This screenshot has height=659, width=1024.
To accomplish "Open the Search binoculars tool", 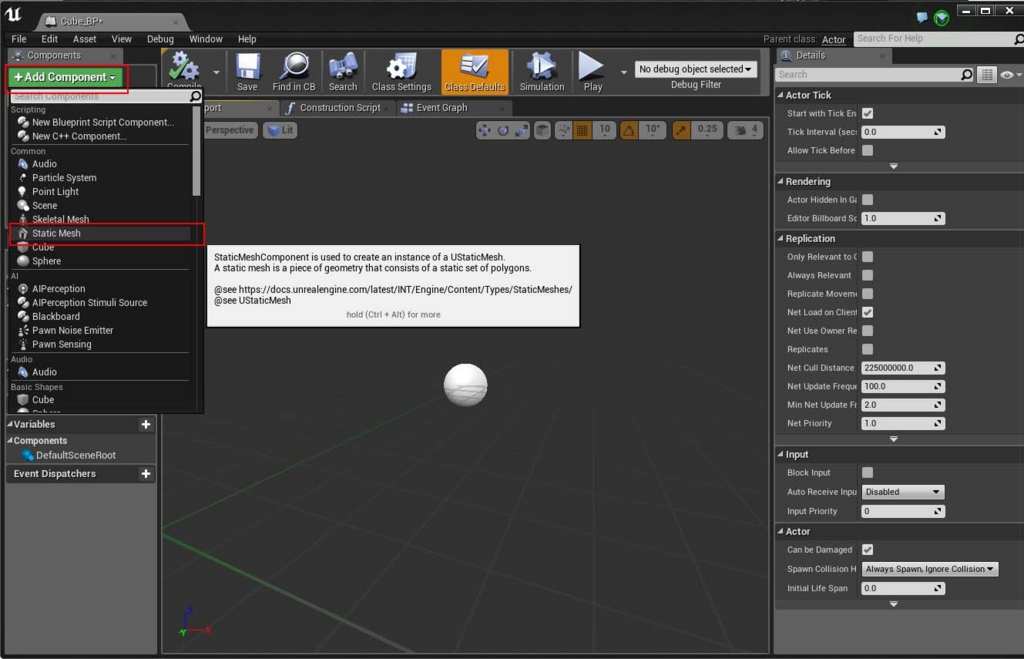I will coord(343,71).
